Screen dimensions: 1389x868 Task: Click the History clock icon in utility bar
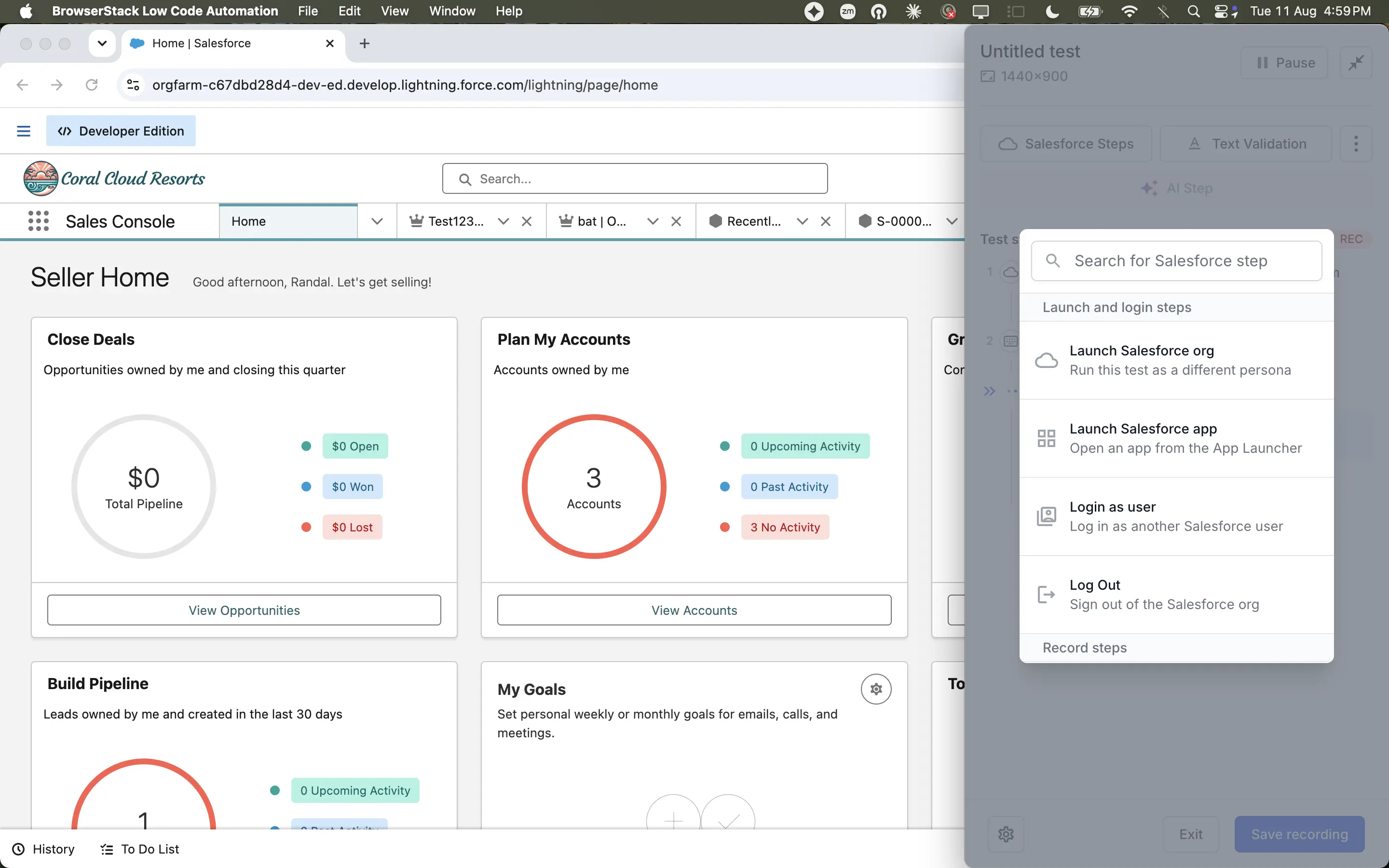[18, 849]
